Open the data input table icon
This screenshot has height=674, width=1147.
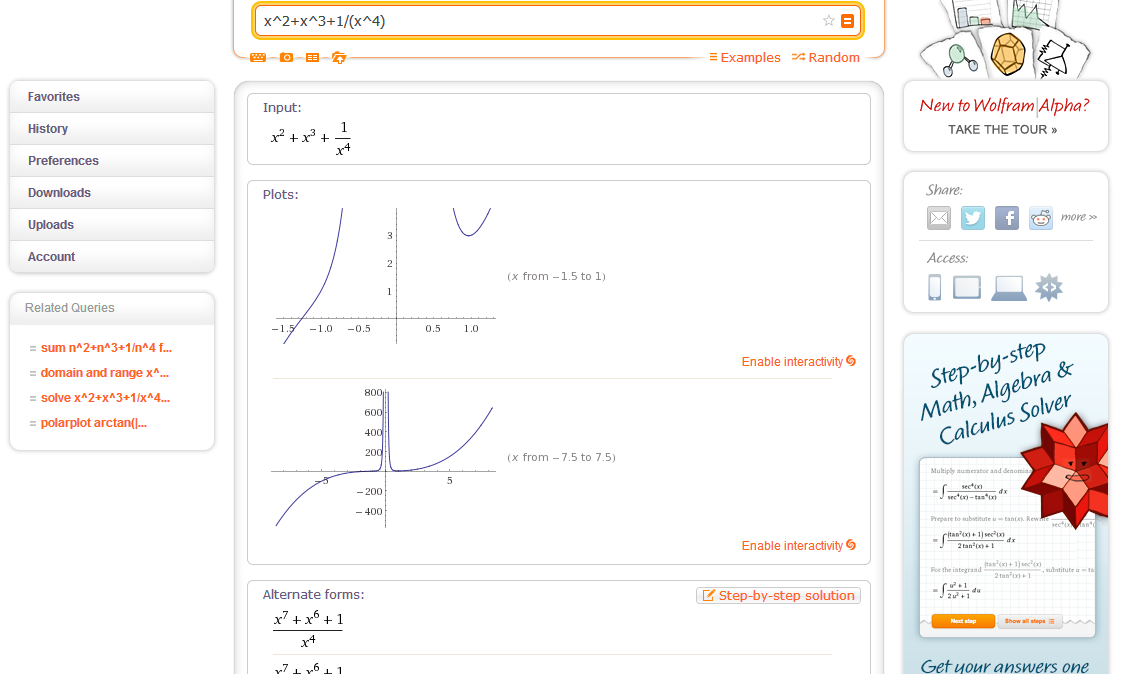pos(312,57)
